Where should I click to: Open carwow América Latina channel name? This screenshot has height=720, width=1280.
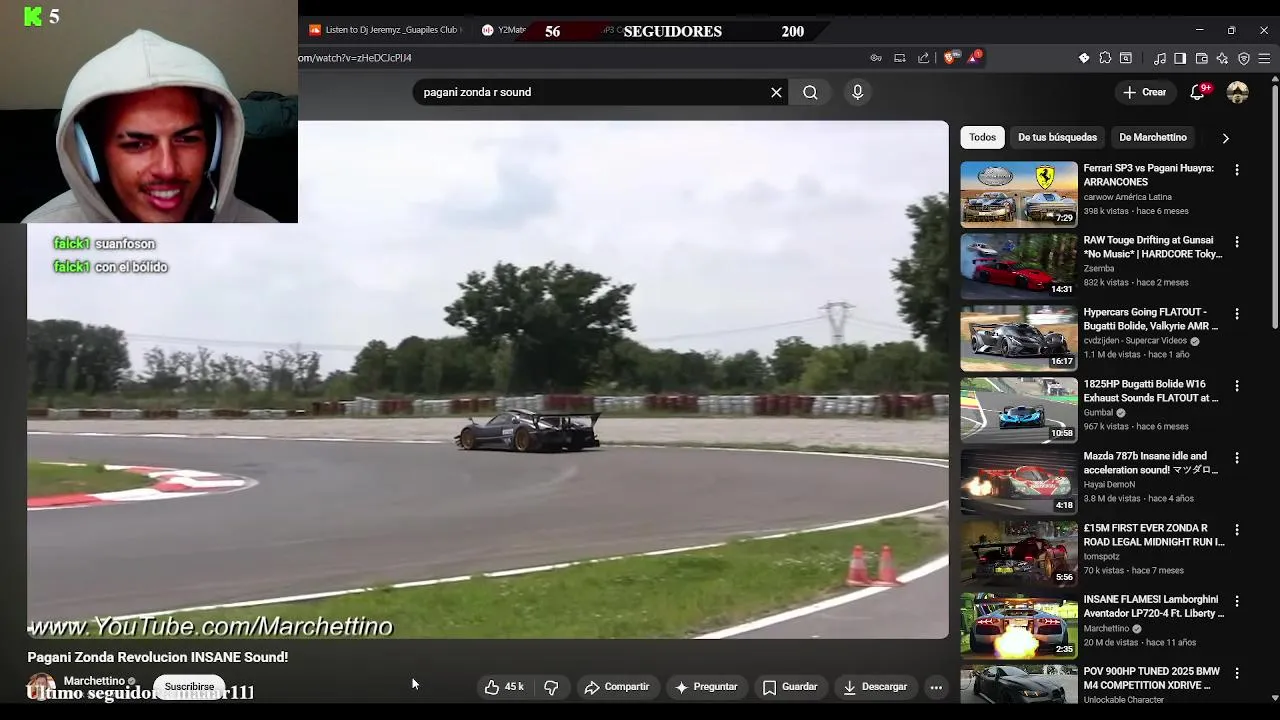(x=1128, y=197)
